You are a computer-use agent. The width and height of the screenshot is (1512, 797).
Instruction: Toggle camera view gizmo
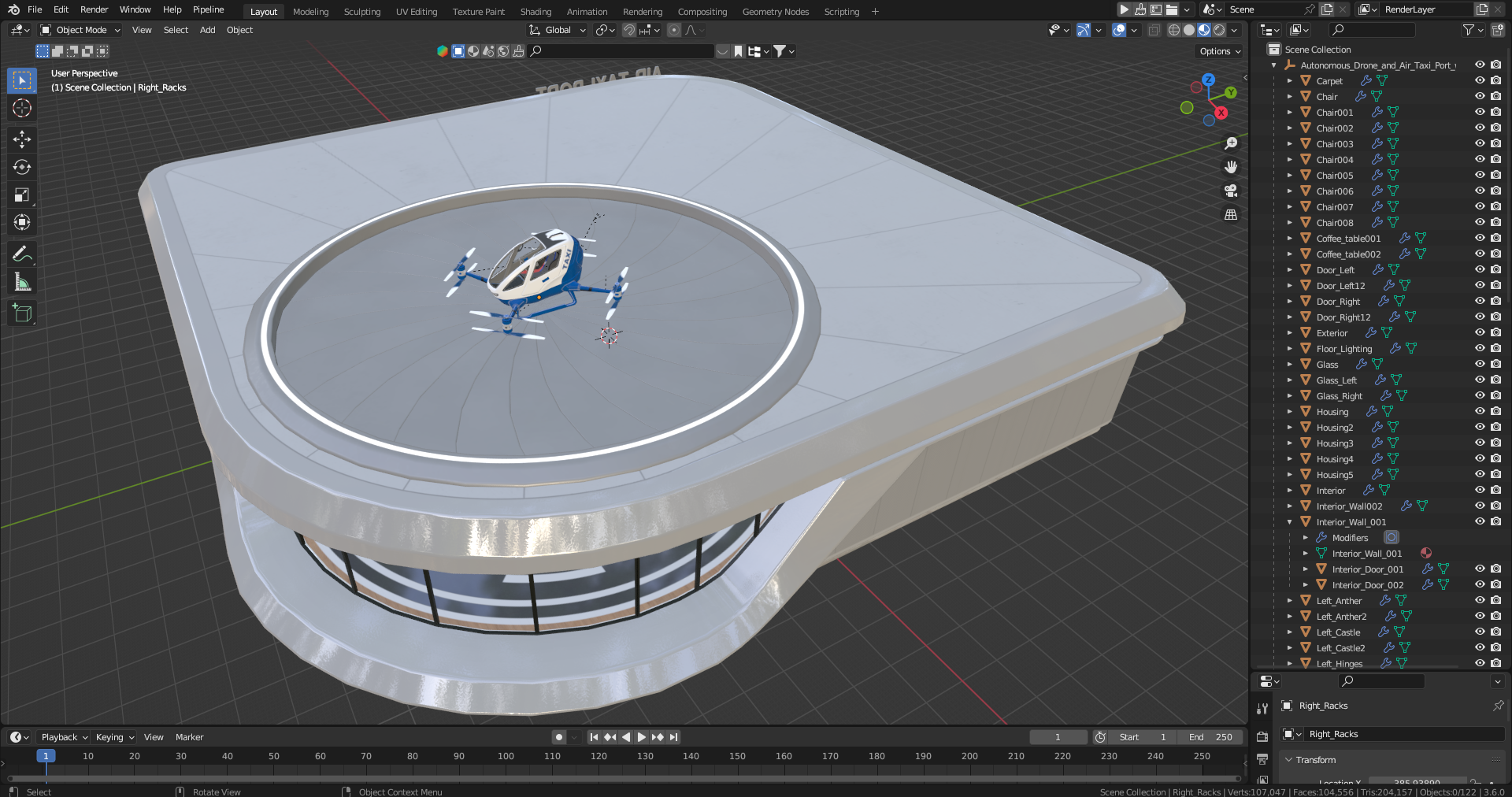point(1231,191)
